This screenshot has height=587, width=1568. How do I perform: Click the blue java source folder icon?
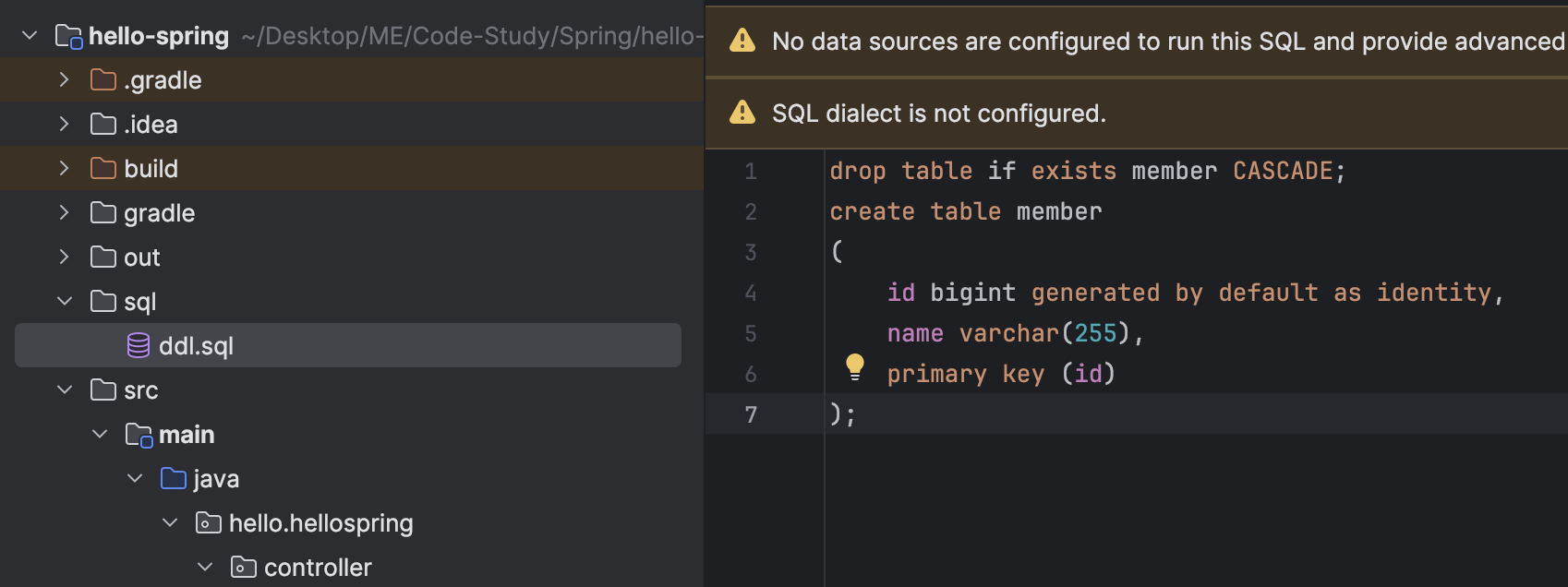pos(174,478)
